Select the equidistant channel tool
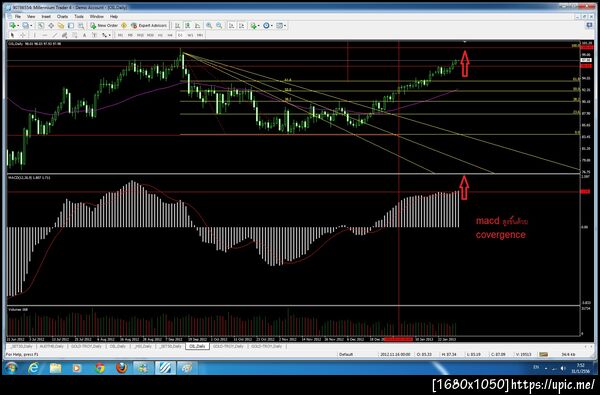 click(64, 35)
